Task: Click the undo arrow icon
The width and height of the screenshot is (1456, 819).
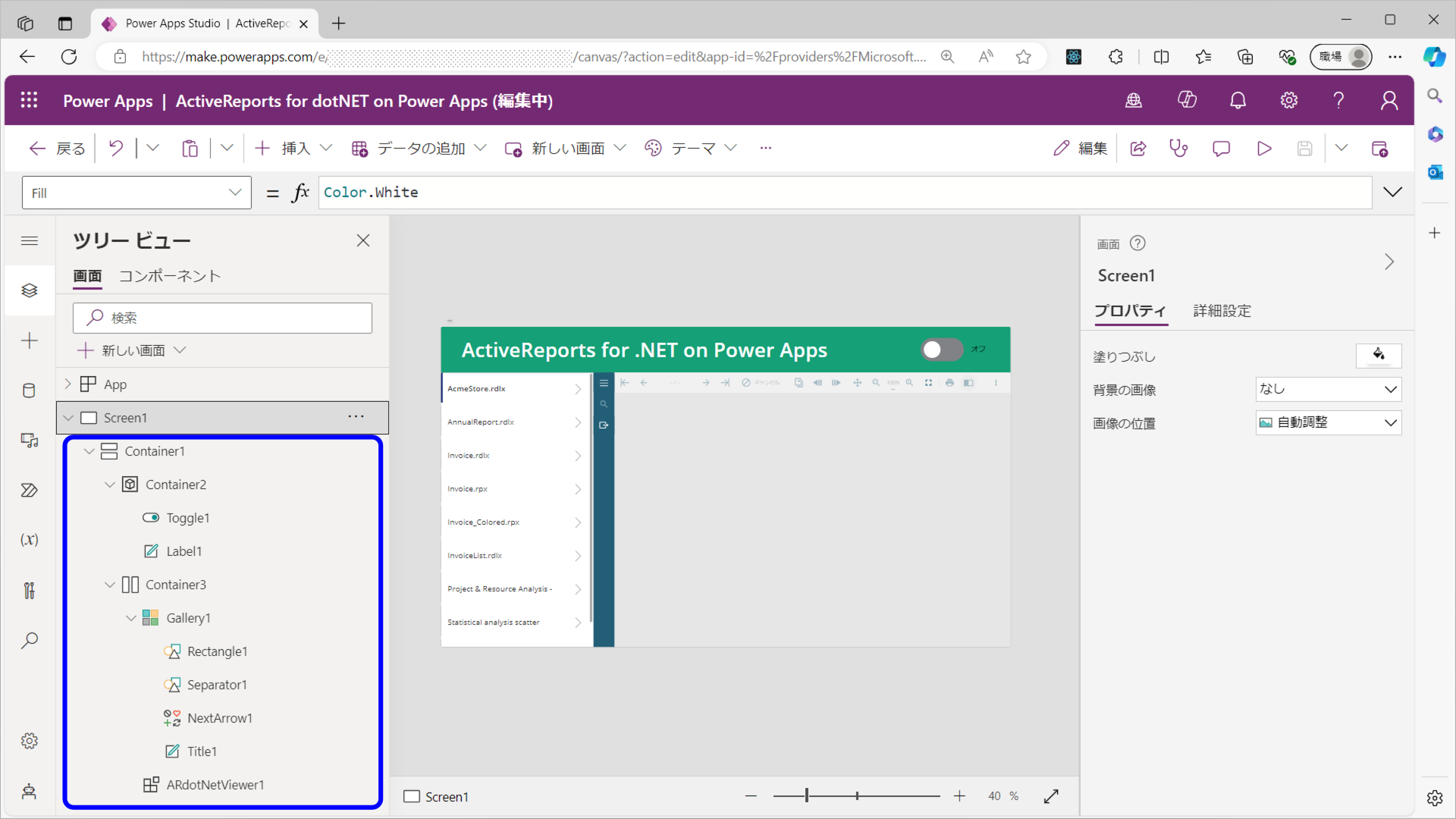Action: pyautogui.click(x=116, y=148)
